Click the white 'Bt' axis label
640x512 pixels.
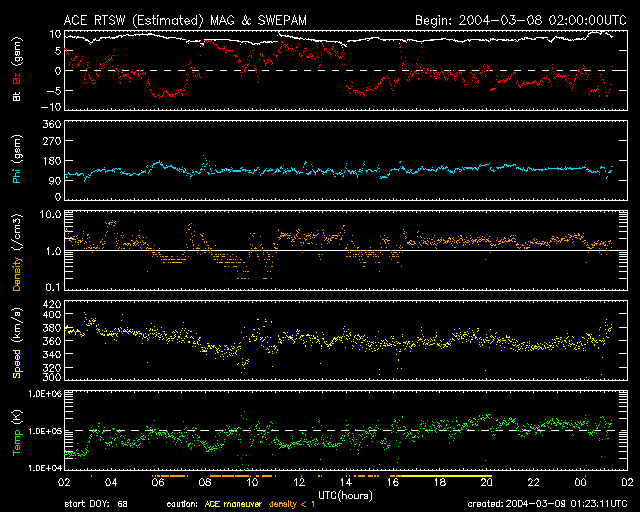point(17,96)
